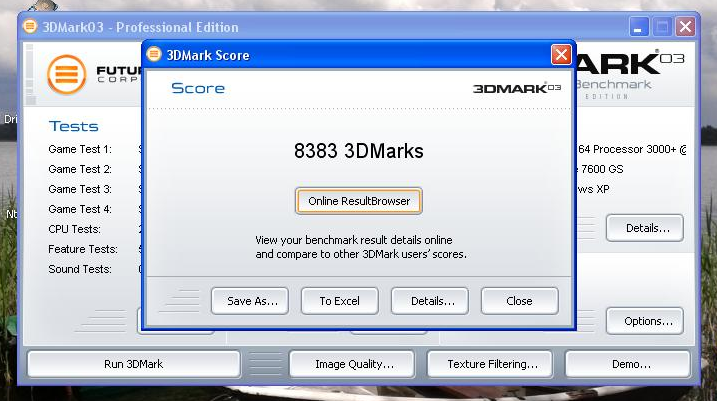Screen dimensions: 717x401
Task: Export the result using To Excel
Action: coord(339,301)
